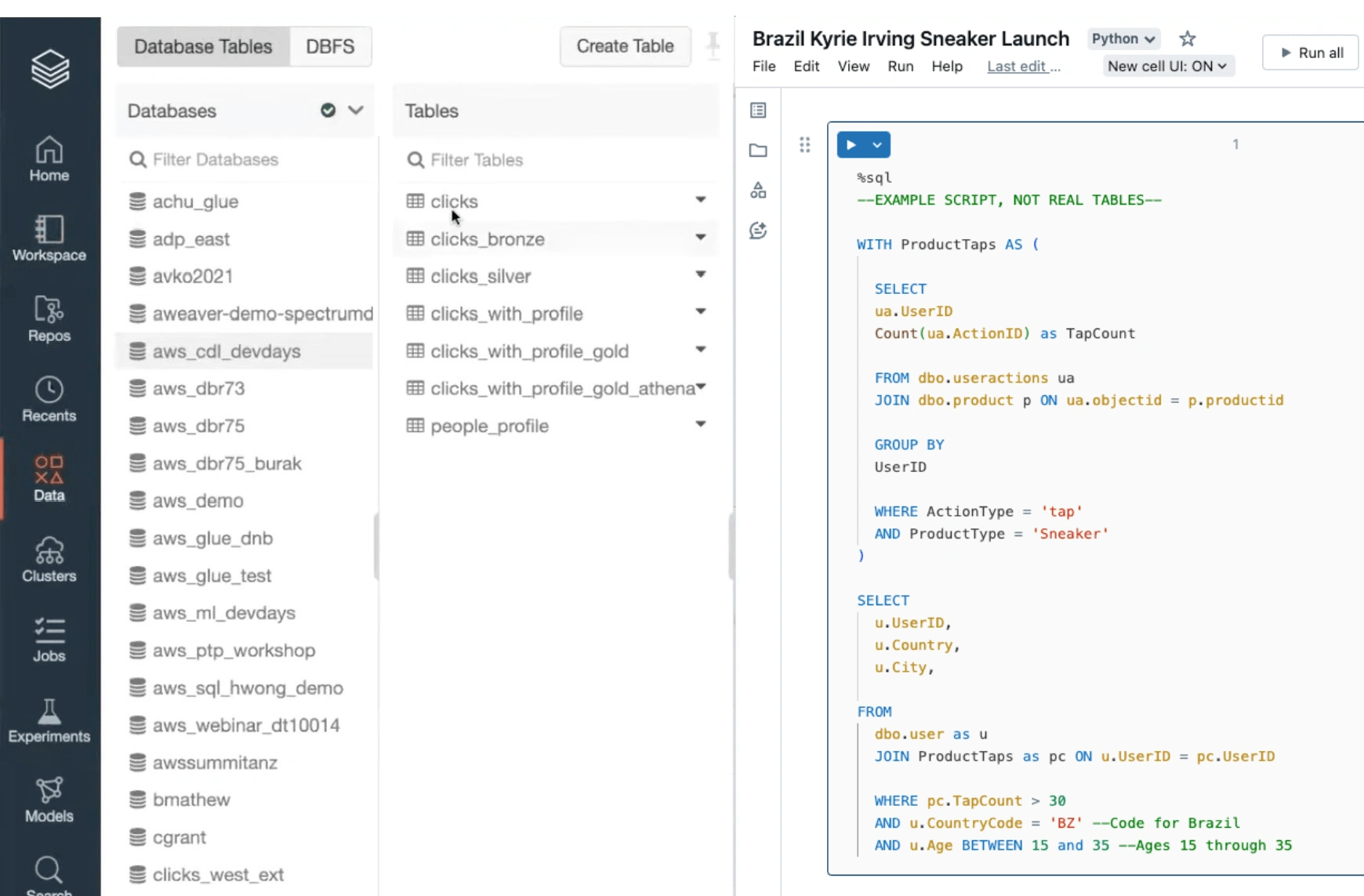Open run options chevron beside cell play
Viewport: 1364px width, 896px height.
pyautogui.click(x=877, y=145)
